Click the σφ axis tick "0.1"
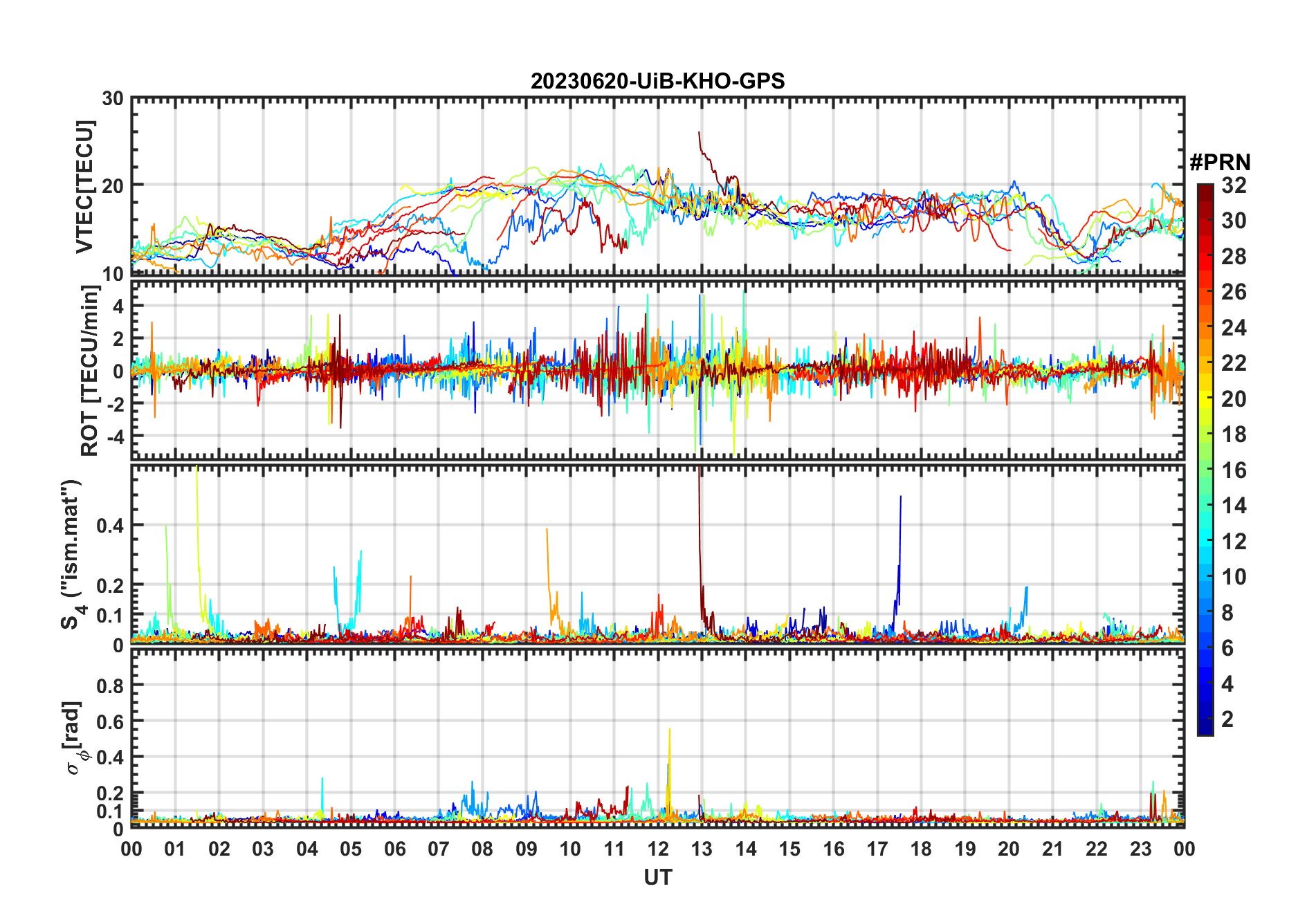The width and height of the screenshot is (1316, 920). pos(111,811)
